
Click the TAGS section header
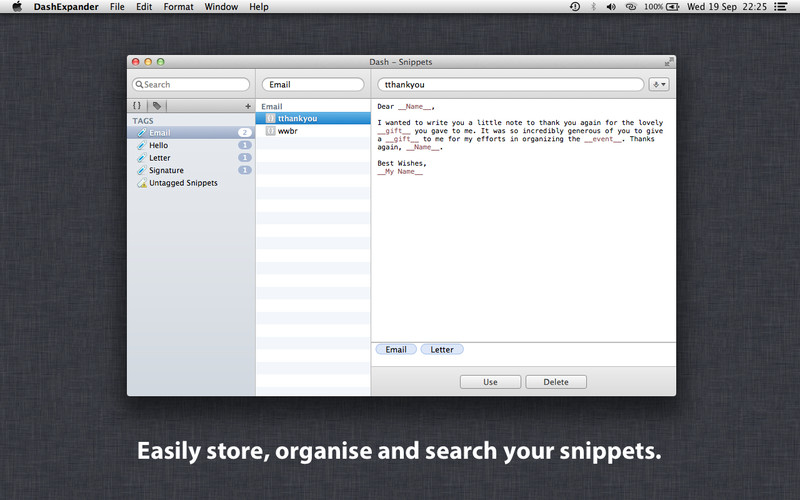click(143, 120)
